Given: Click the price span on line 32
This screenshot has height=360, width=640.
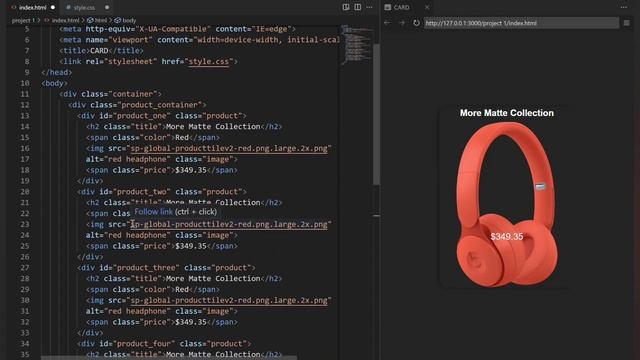Looking at the screenshot, I should 162,322.
